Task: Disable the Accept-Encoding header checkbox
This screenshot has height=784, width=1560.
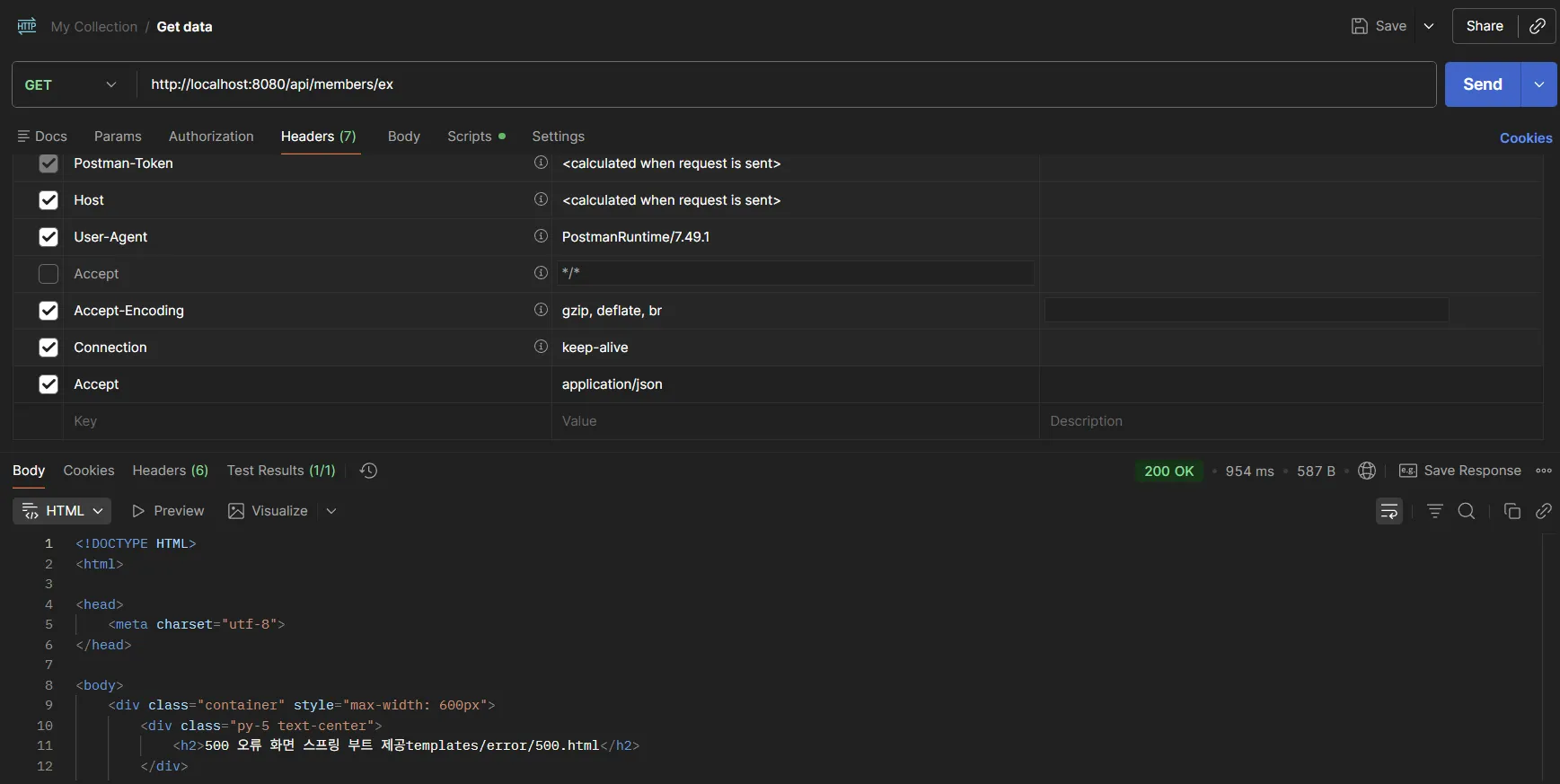Action: click(x=48, y=311)
